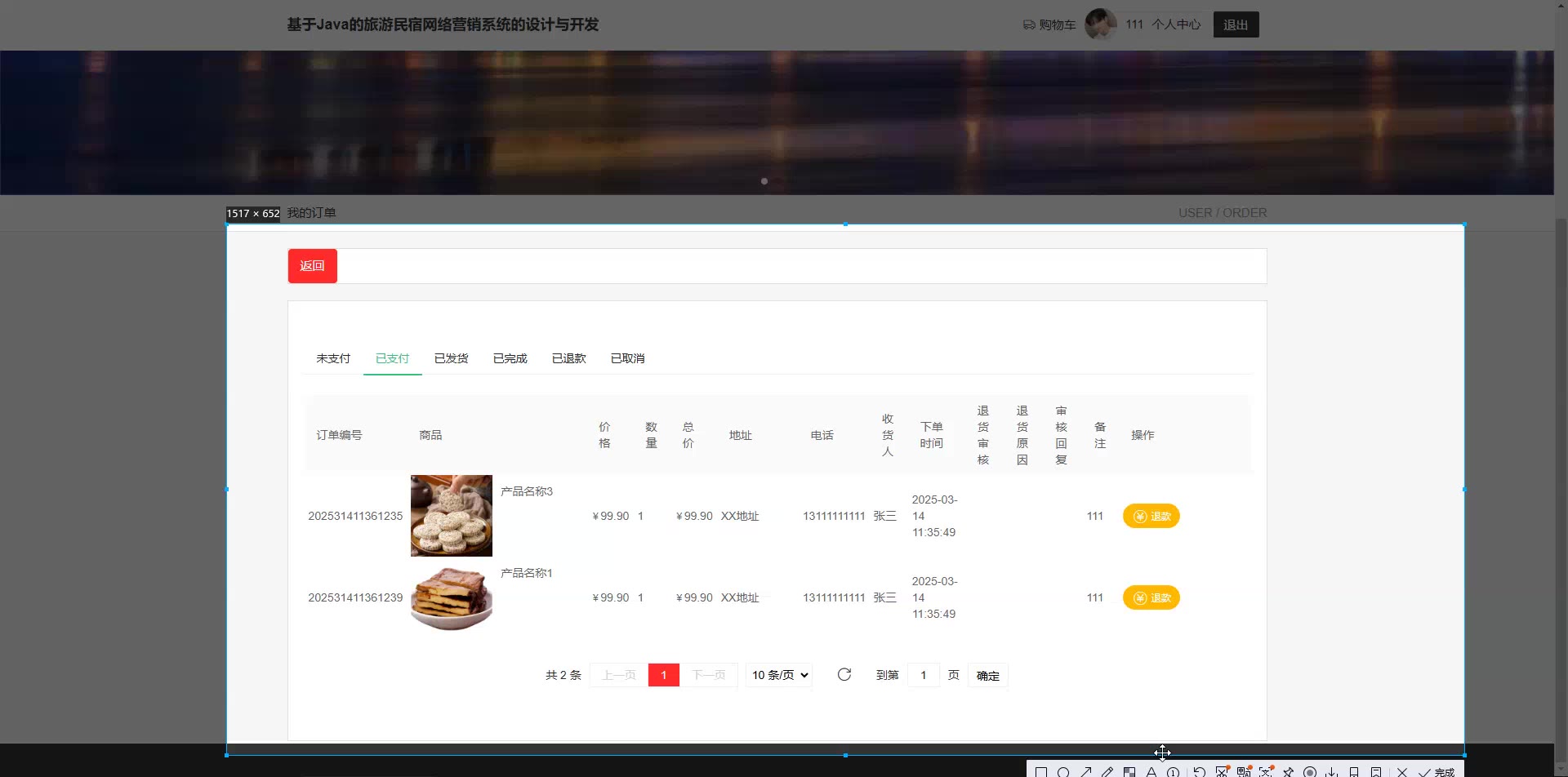Click order number 202531411361239
The height and width of the screenshot is (777, 1568).
[355, 597]
